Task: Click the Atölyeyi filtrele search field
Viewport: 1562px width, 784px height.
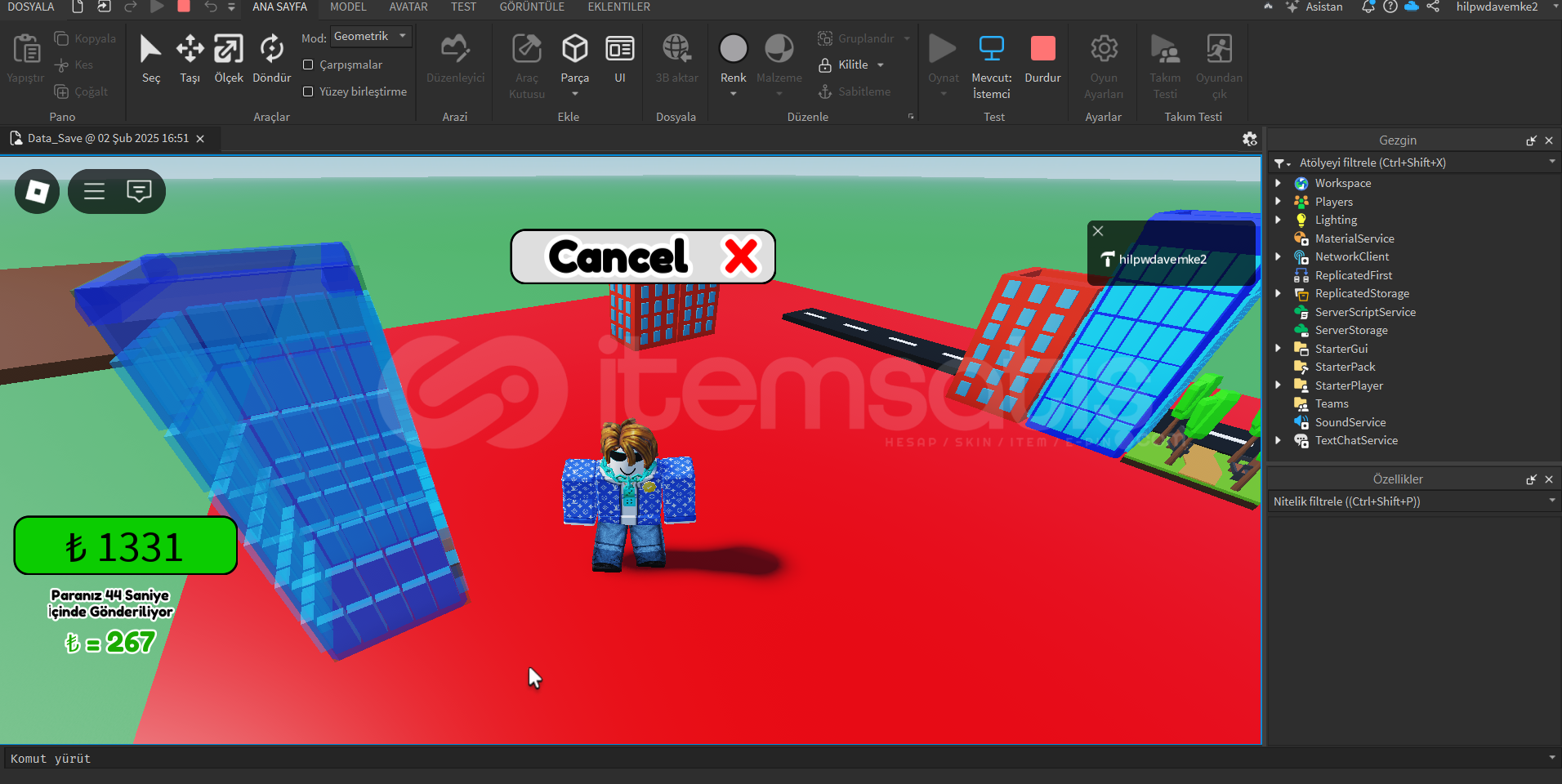Action: (x=1413, y=163)
